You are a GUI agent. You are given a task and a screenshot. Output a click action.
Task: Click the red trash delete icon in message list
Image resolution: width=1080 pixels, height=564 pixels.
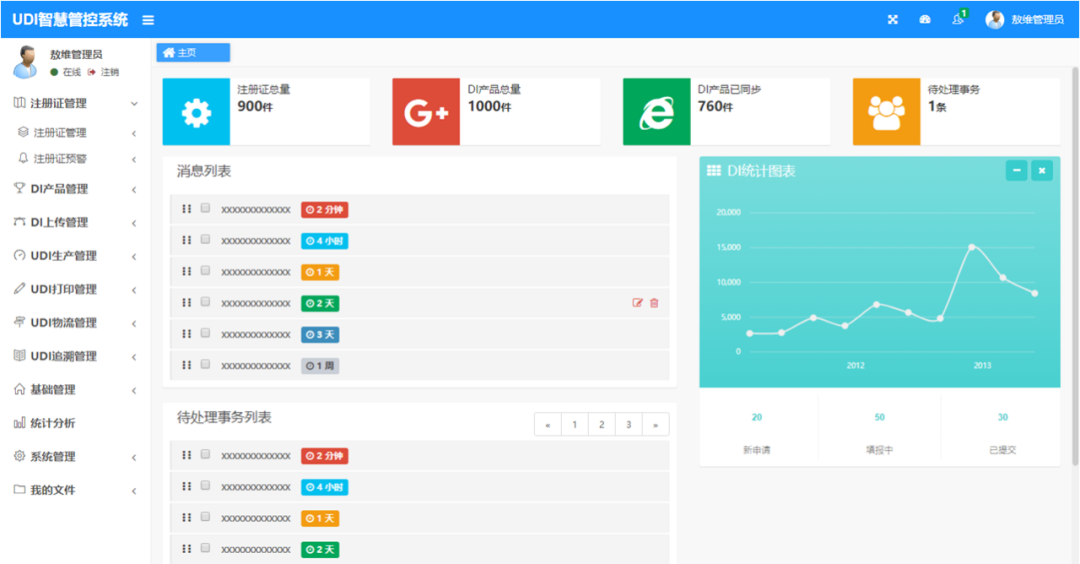pyautogui.click(x=654, y=303)
